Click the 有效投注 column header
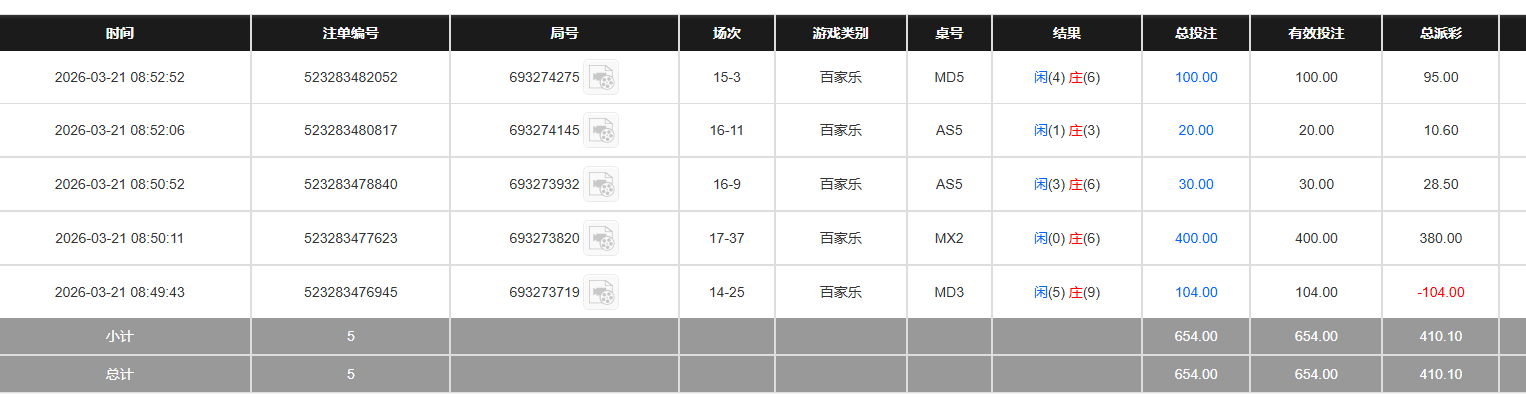Screen dimensions: 1526x403 (x=1316, y=33)
